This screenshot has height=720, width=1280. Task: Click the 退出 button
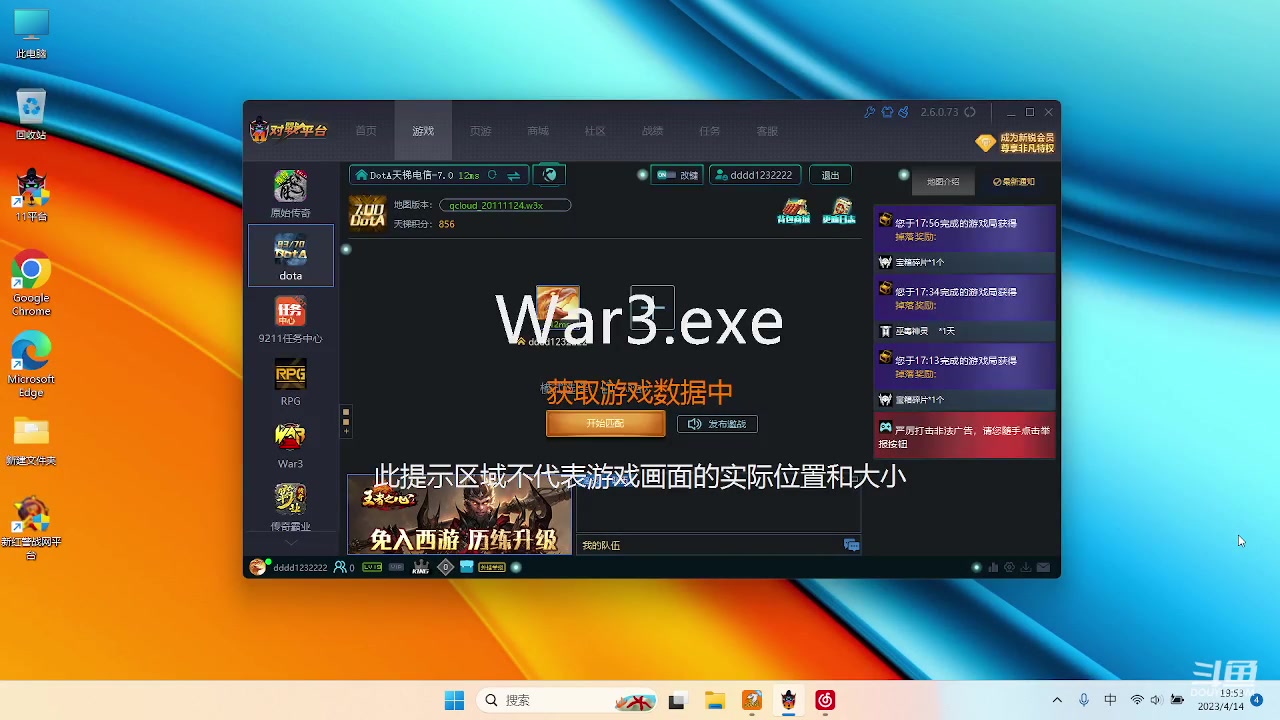pos(830,175)
